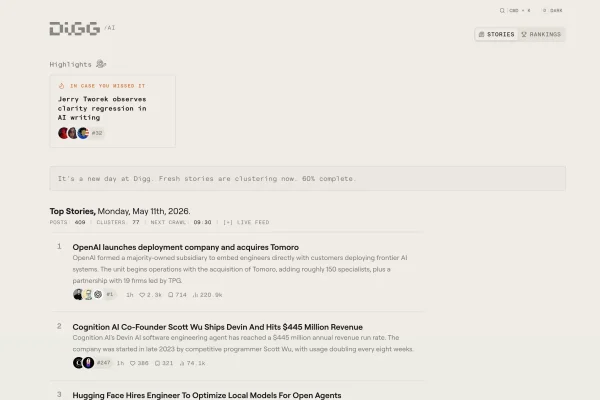Open 'Hugging Face Hires Engineer To Optimize Local Models' story
The image size is (600, 400).
(x=207, y=395)
